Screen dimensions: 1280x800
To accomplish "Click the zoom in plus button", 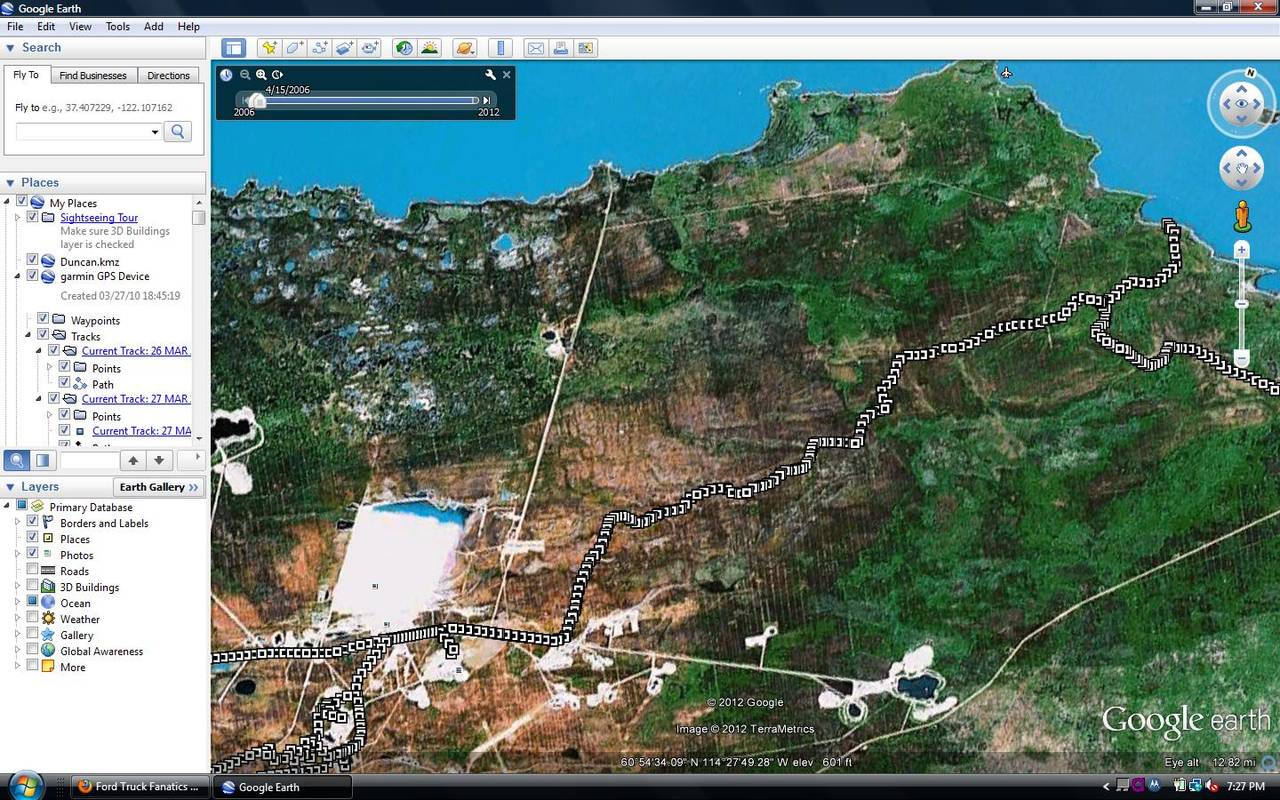I will point(1242,250).
